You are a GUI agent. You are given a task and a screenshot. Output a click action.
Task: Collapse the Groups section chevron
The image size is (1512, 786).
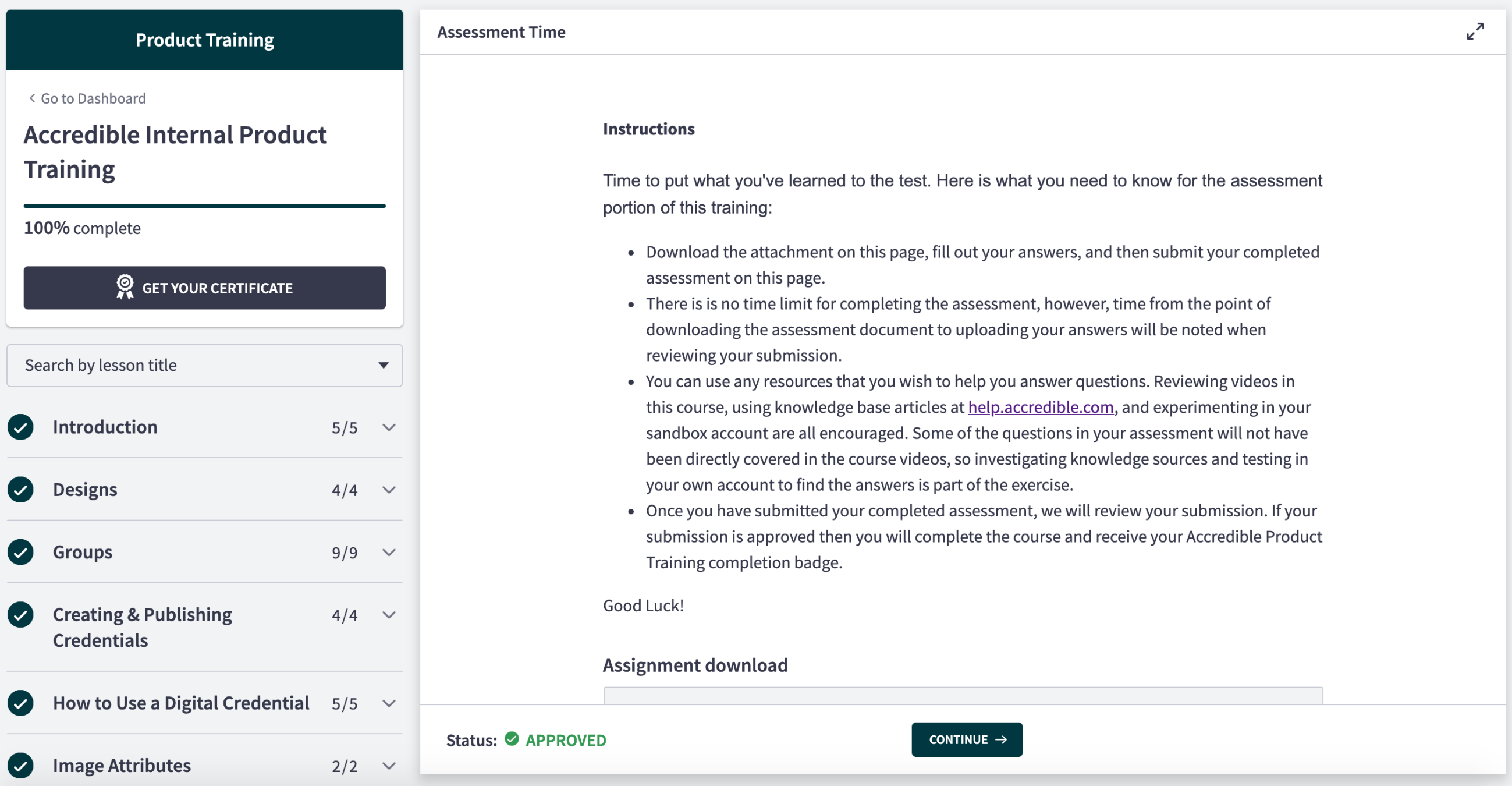point(389,553)
